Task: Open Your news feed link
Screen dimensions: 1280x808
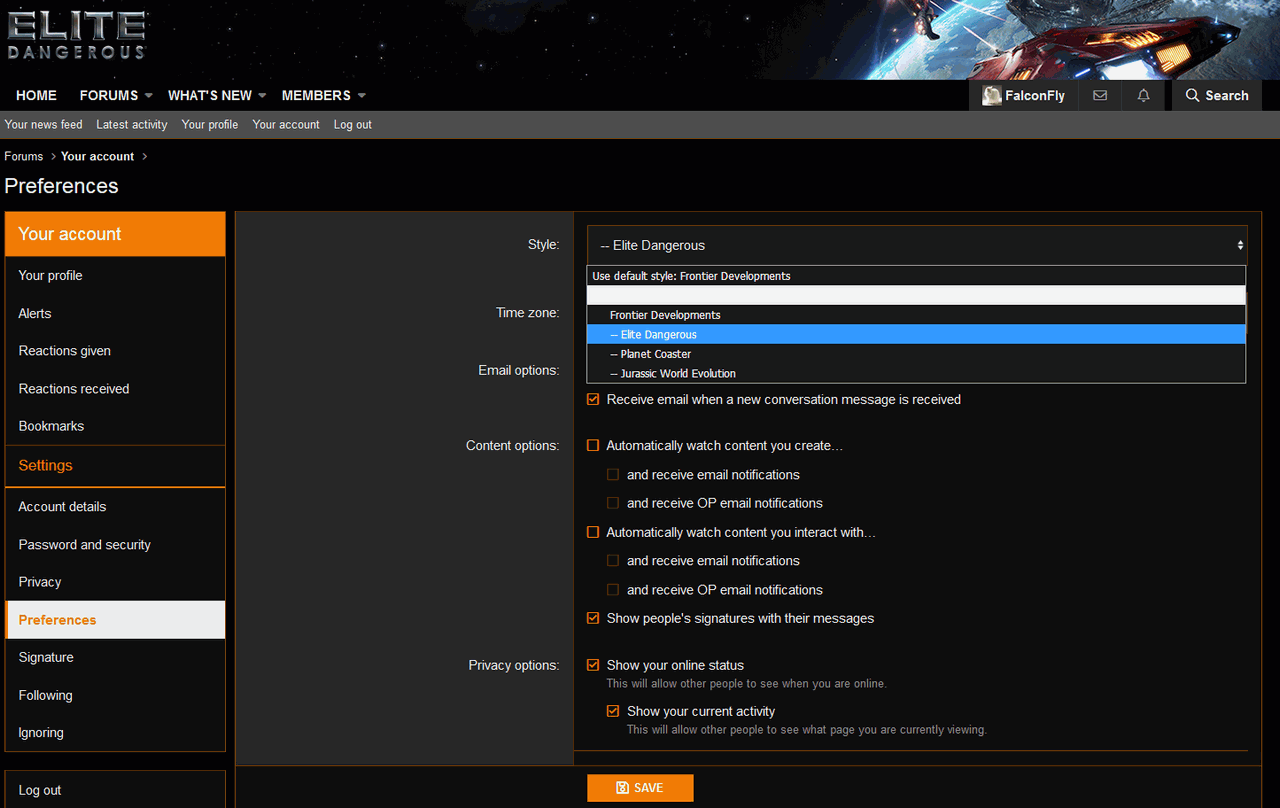Action: 43,125
